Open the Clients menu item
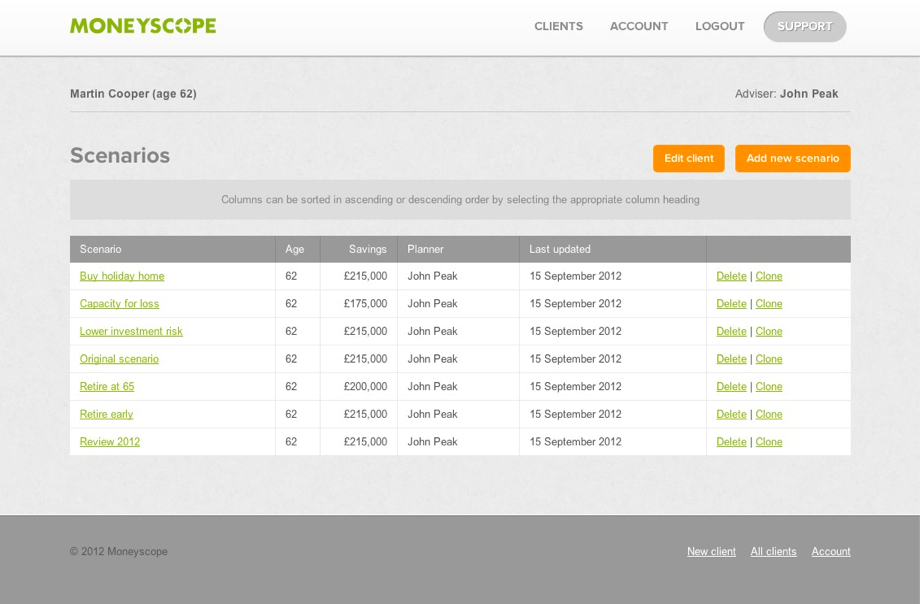This screenshot has width=920, height=604. (559, 26)
